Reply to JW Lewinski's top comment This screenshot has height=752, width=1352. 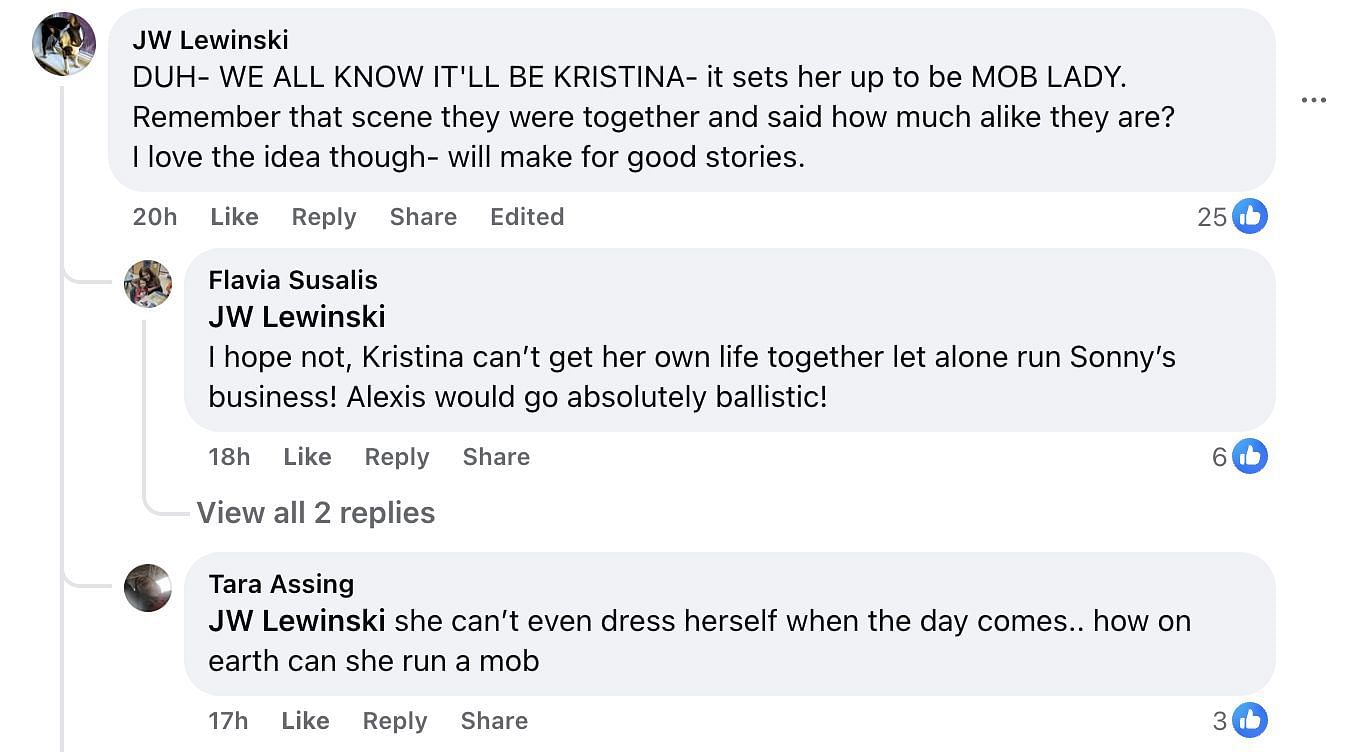click(323, 217)
